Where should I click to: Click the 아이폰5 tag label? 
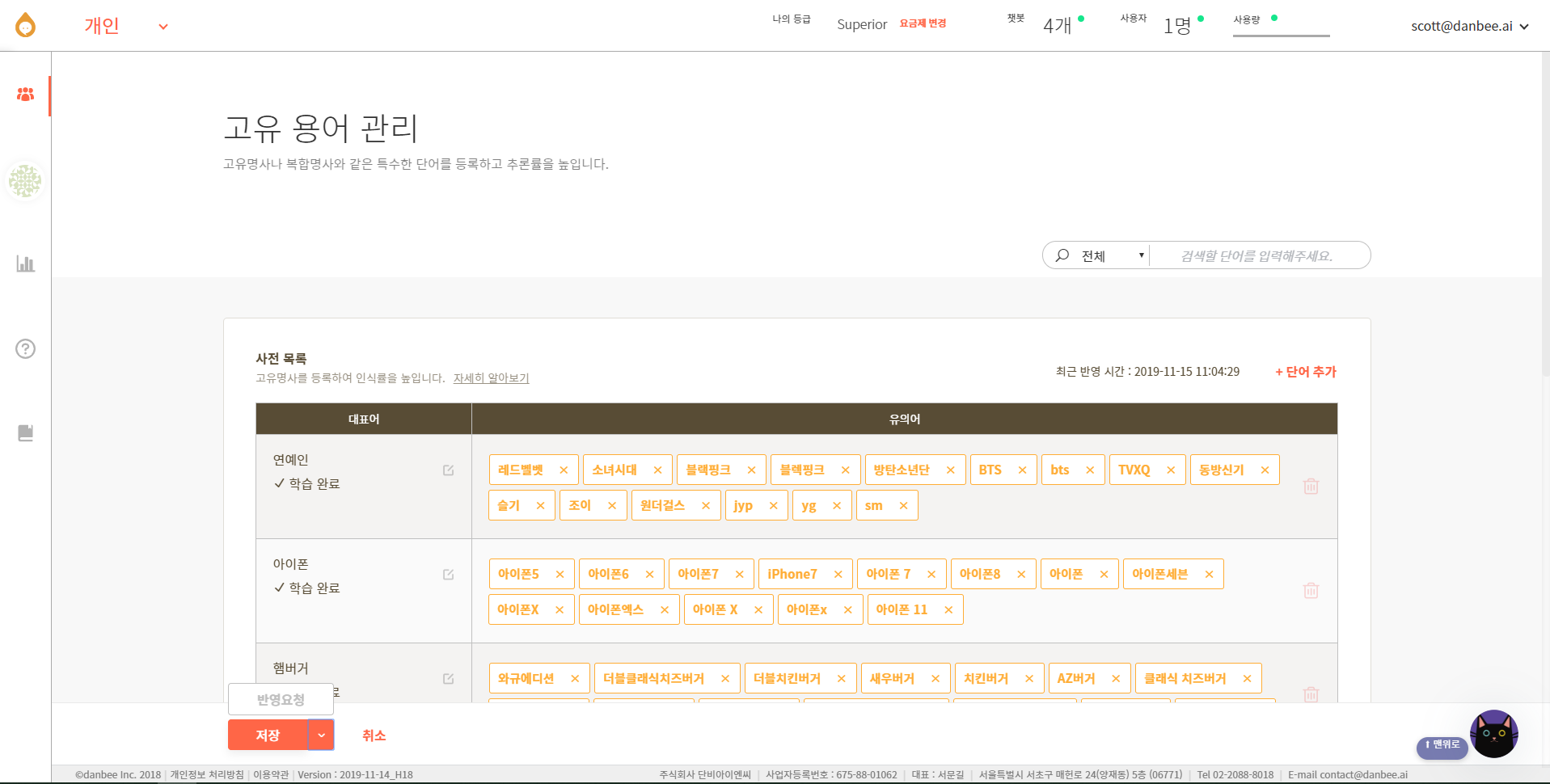point(518,574)
